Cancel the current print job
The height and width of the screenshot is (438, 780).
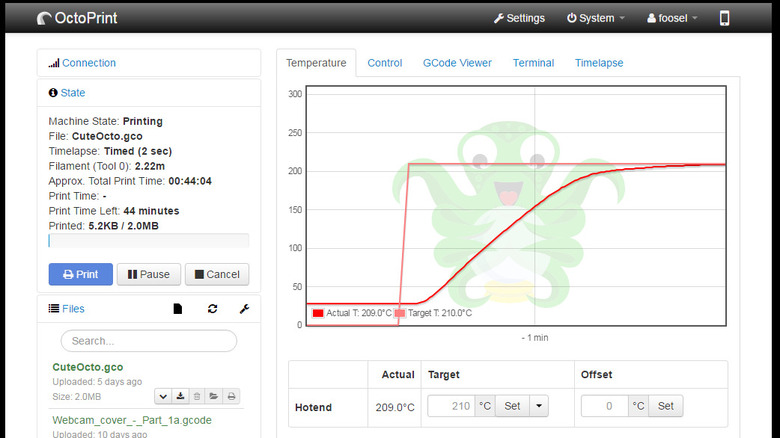coord(217,274)
